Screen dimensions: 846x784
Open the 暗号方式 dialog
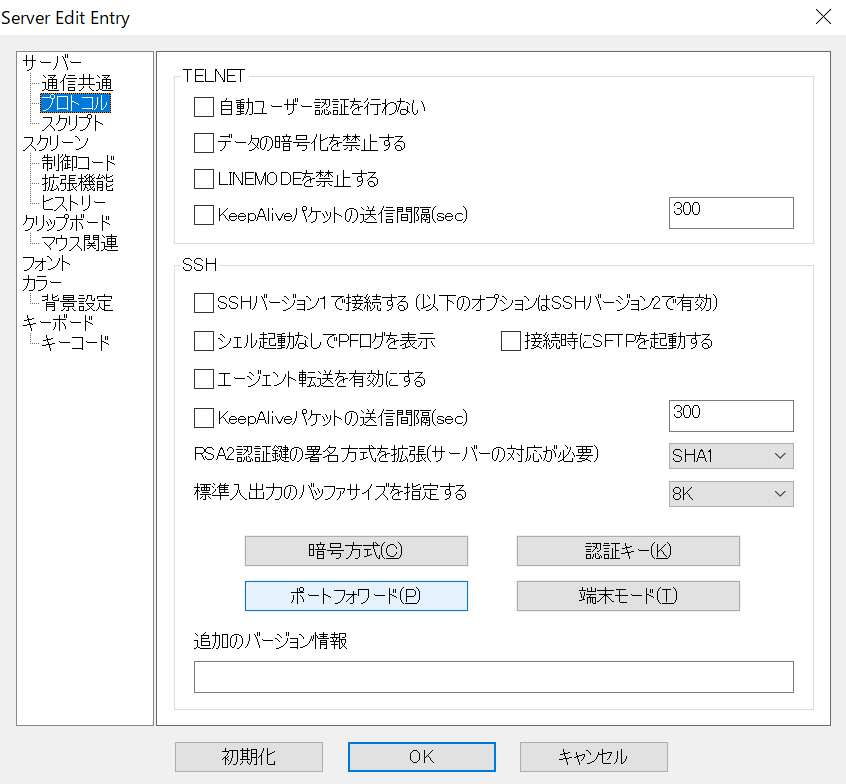pyautogui.click(x=356, y=550)
